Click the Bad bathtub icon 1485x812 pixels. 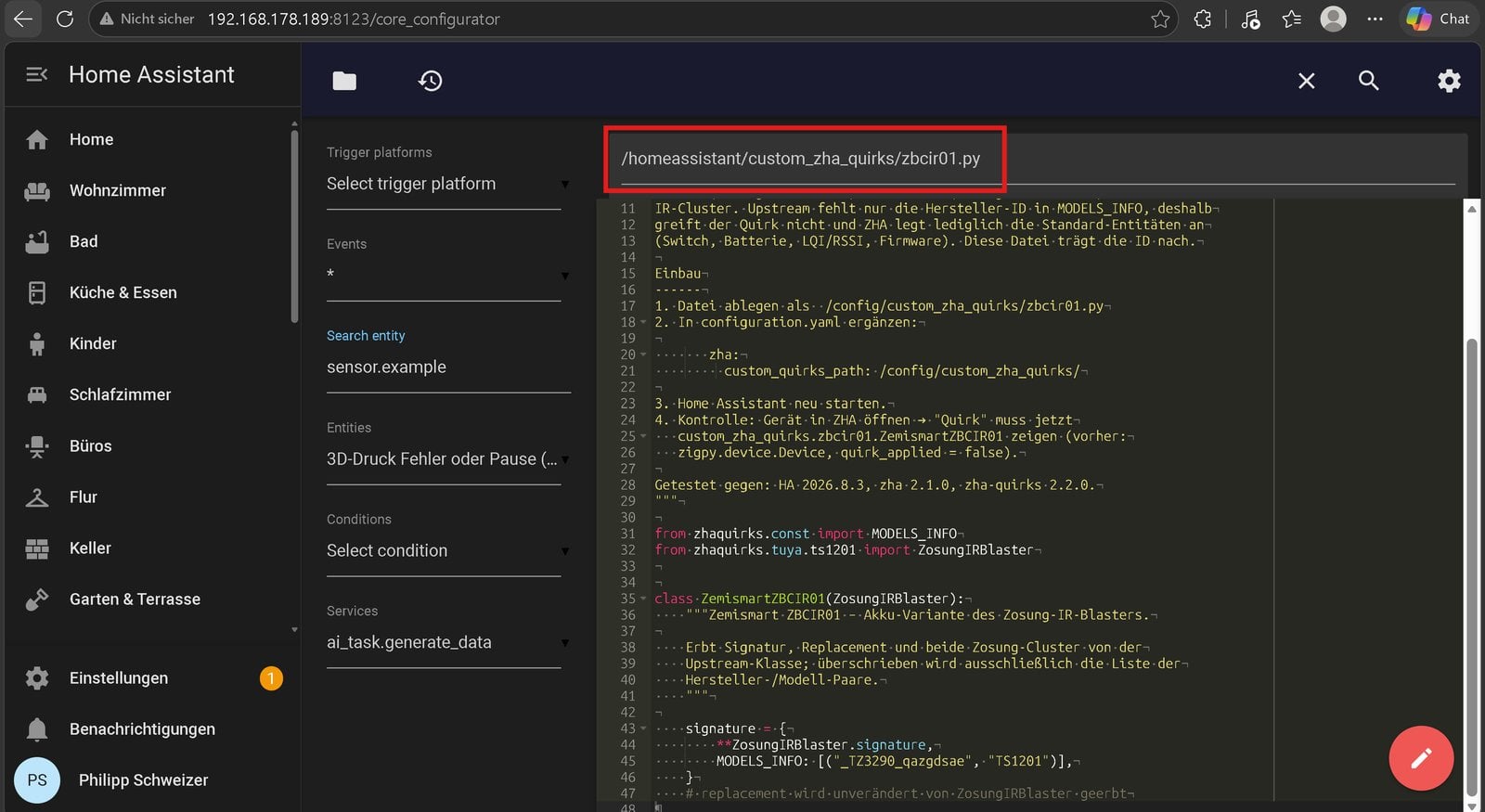click(37, 241)
